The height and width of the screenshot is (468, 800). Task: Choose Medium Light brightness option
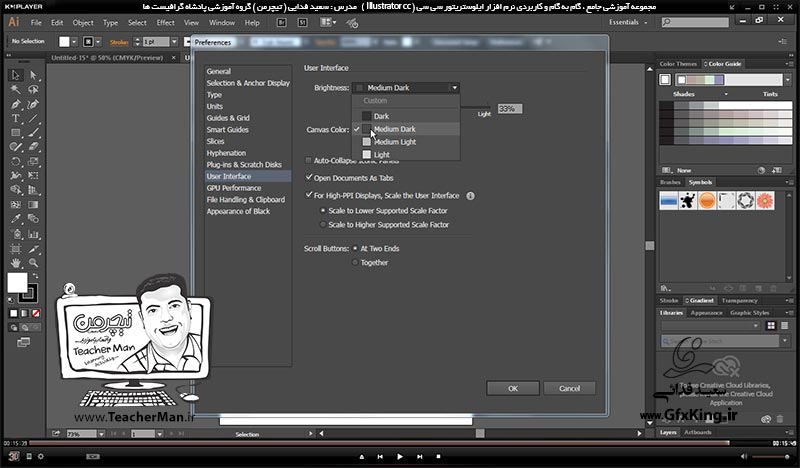point(407,142)
